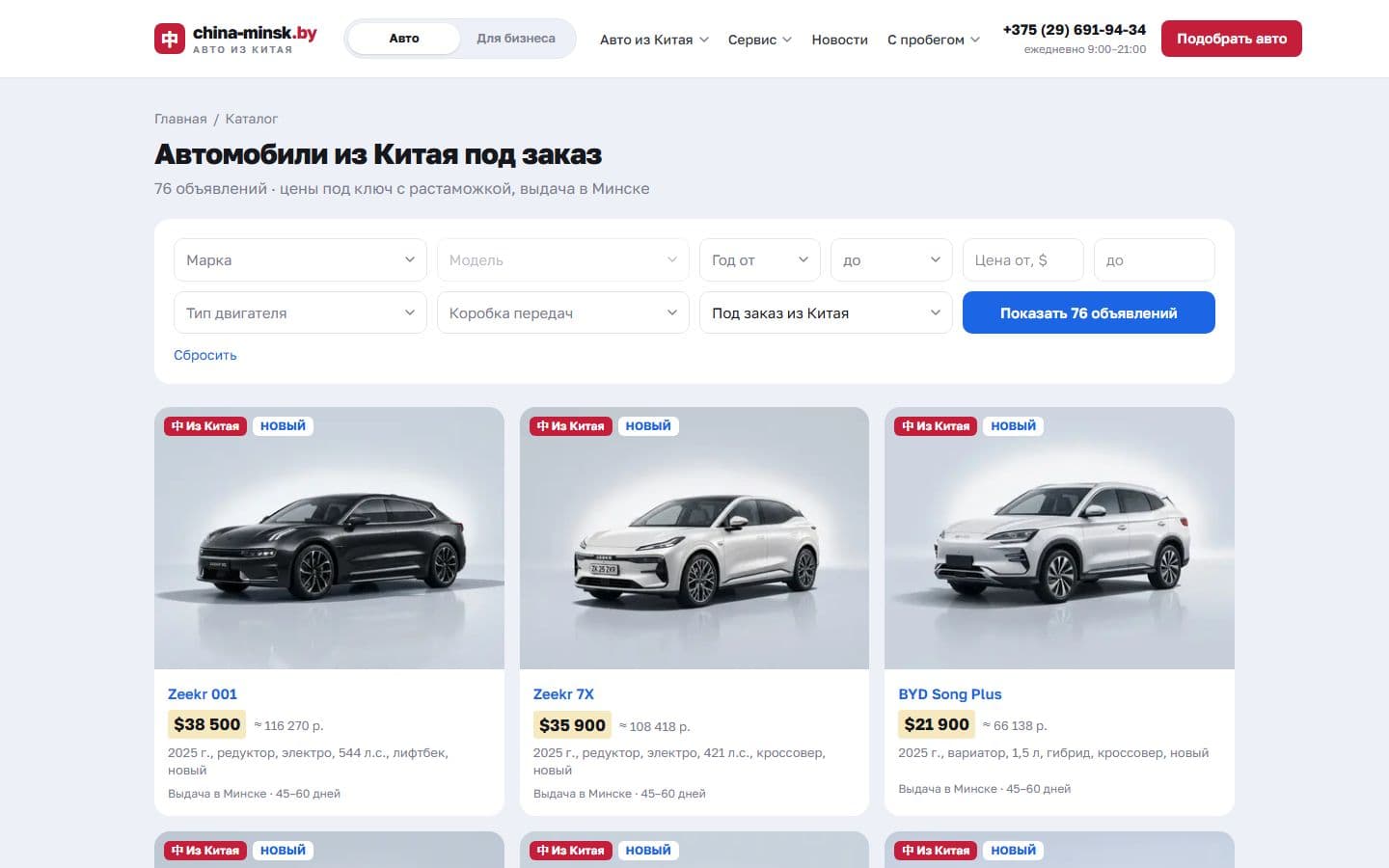Screen dimensions: 1389x868
Task: Click the Из Китая badge on Zeekr 7X
Action: pos(571,425)
